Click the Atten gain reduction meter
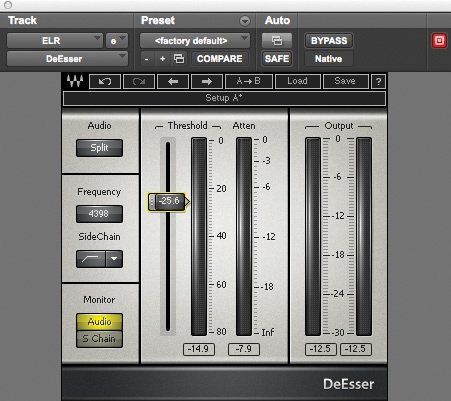The height and width of the screenshot is (401, 451). pos(244,236)
